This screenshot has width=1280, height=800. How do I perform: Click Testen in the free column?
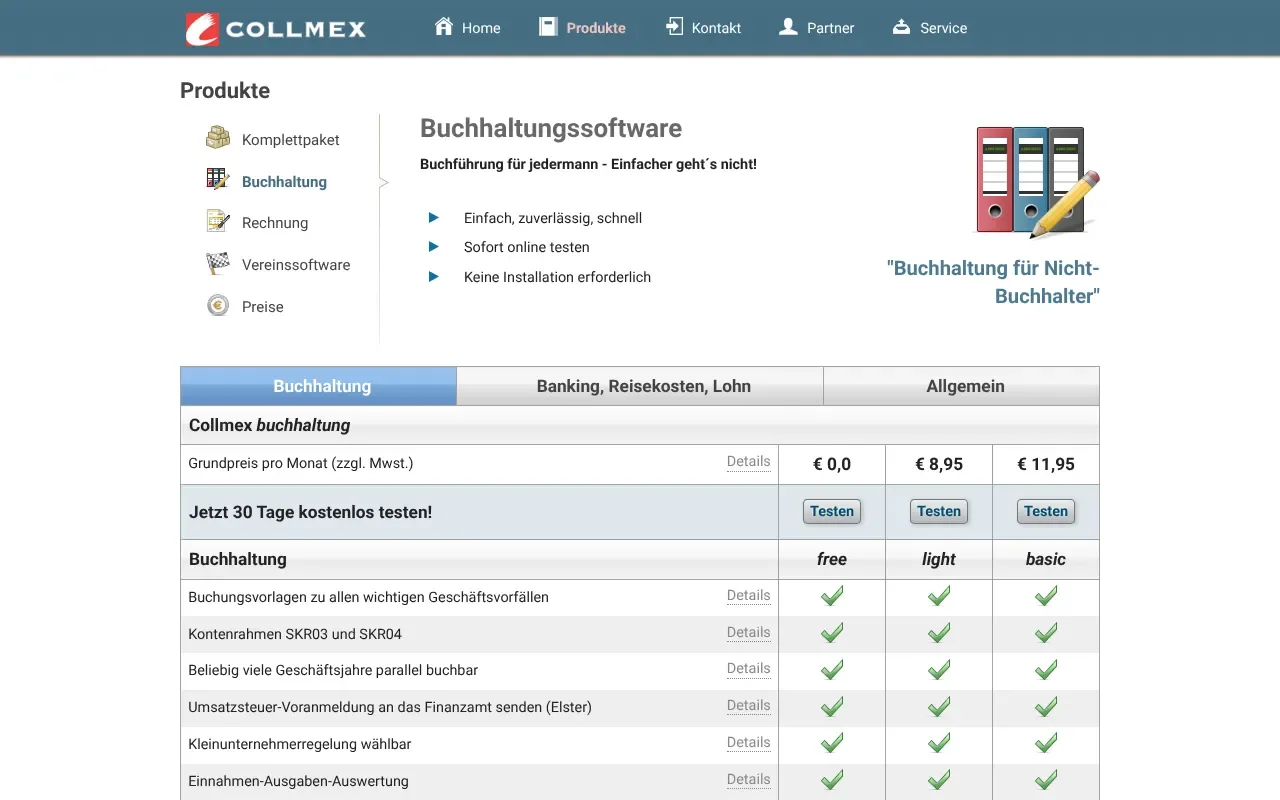[x=831, y=511]
